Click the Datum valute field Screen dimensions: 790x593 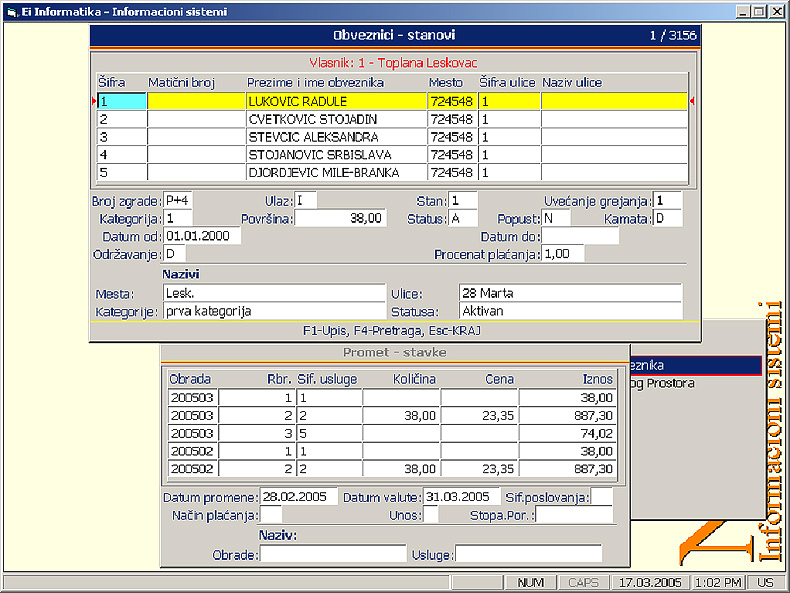pyautogui.click(x=462, y=497)
